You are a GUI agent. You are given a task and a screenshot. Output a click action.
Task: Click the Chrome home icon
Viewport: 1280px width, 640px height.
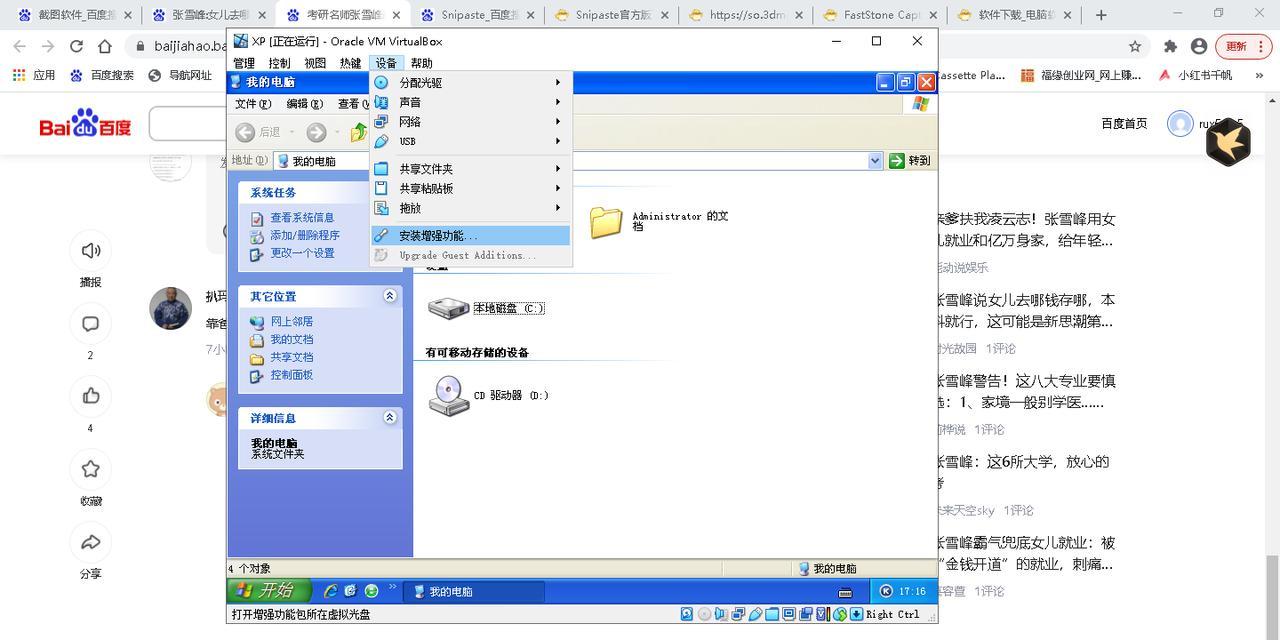pos(105,46)
